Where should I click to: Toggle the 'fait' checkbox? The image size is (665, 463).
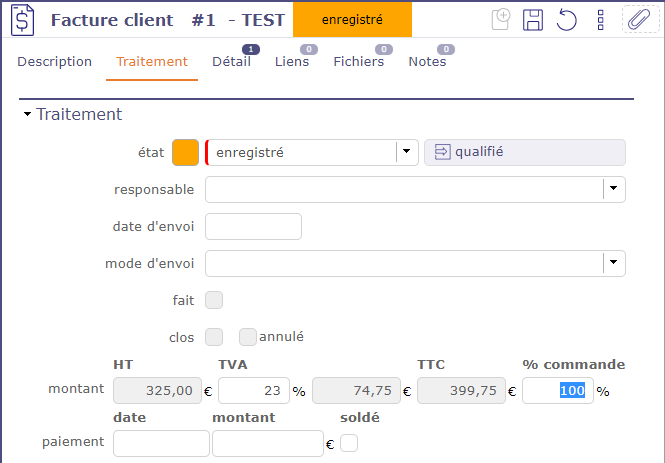[x=214, y=300]
